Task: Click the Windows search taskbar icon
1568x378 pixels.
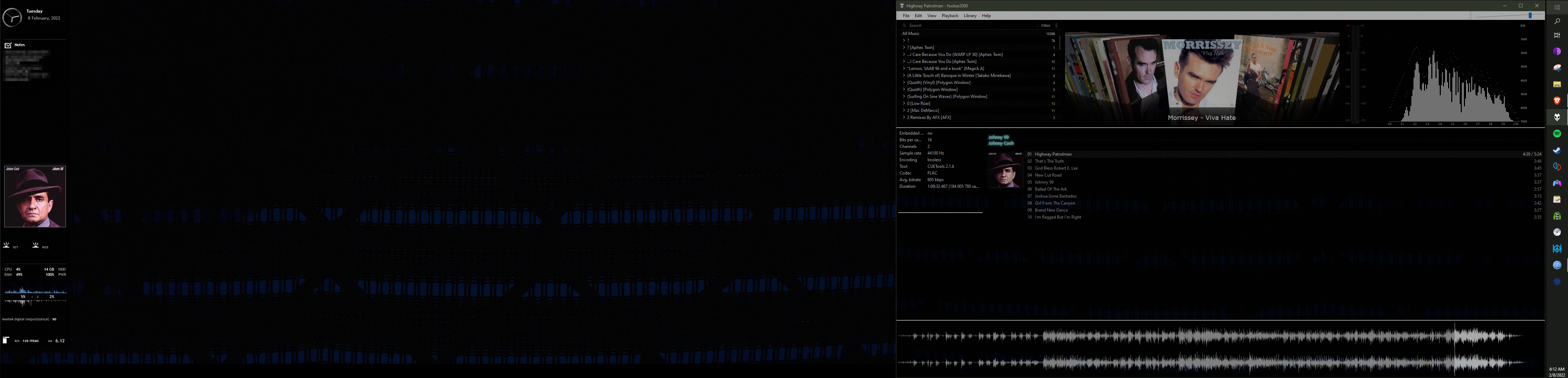Action: [1557, 21]
